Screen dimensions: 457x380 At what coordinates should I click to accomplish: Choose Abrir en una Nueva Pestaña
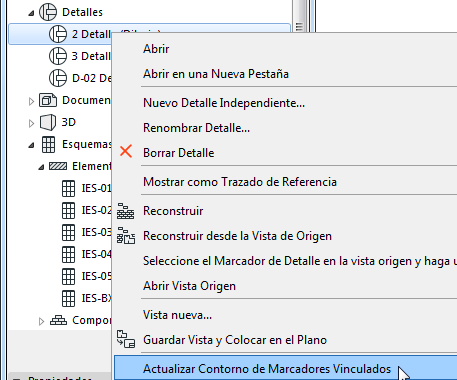[x=216, y=74]
